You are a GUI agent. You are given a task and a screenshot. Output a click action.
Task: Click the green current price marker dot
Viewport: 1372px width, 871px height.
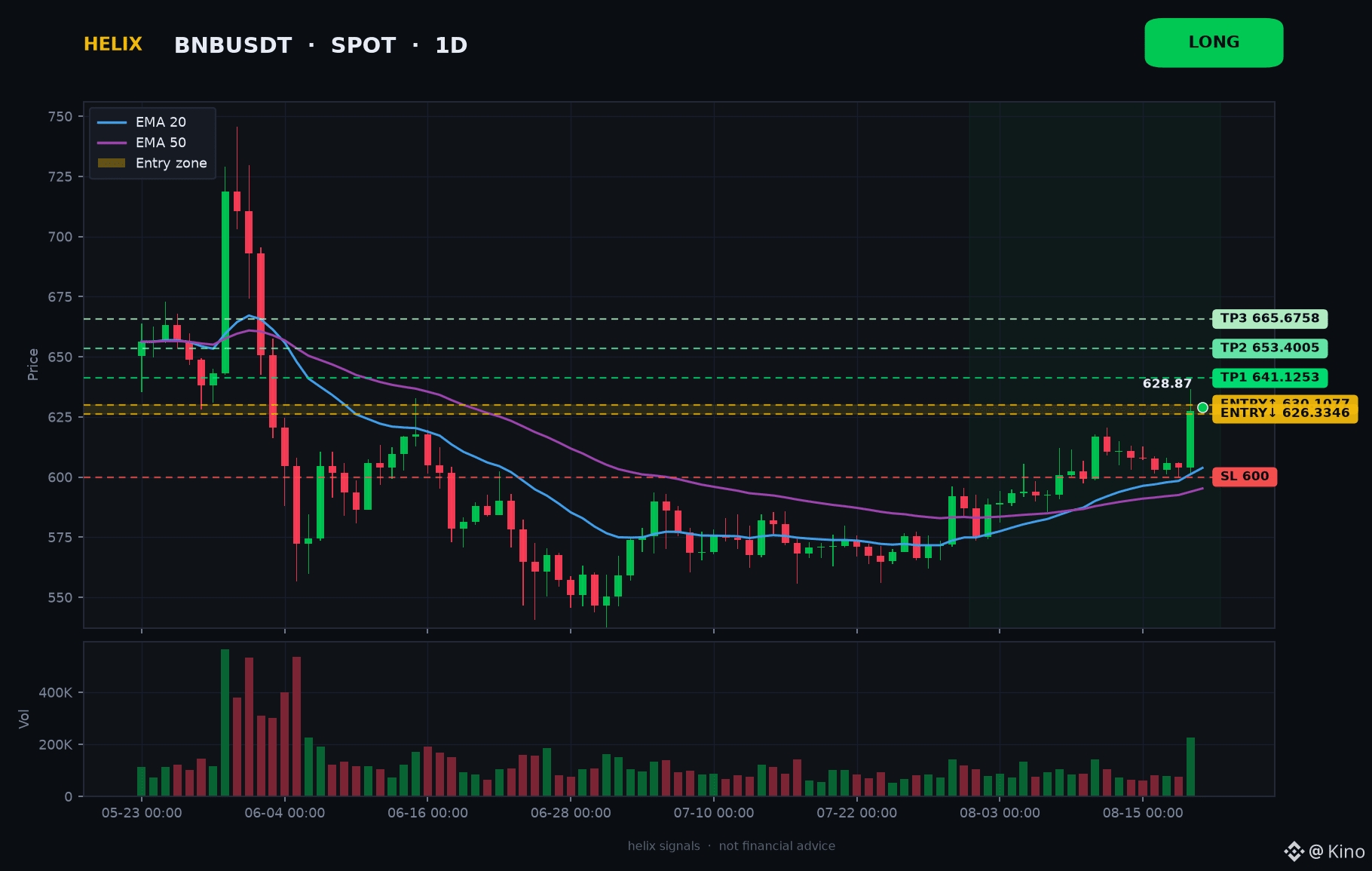coord(1202,407)
